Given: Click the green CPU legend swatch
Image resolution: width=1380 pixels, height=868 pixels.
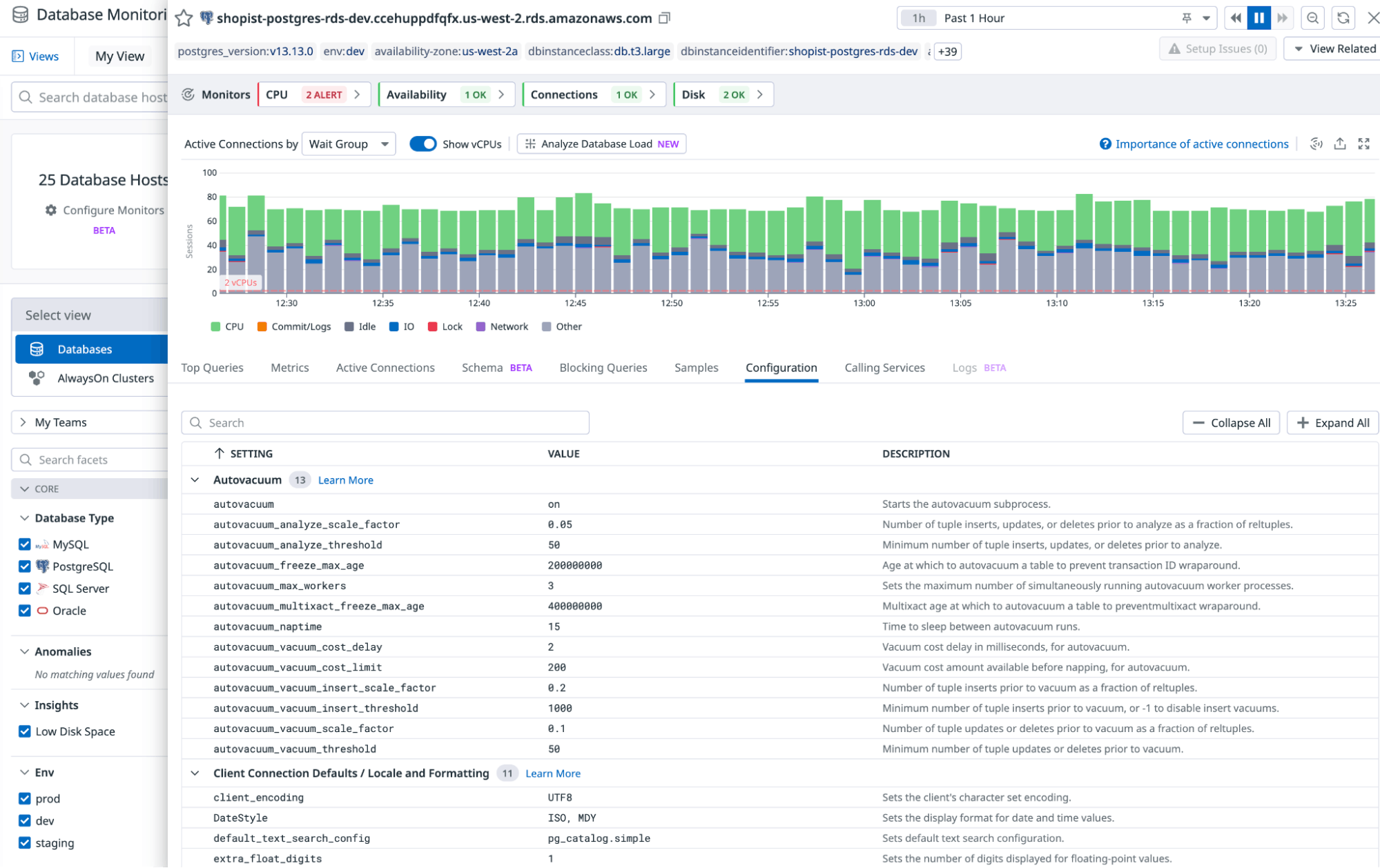Looking at the screenshot, I should 215,326.
